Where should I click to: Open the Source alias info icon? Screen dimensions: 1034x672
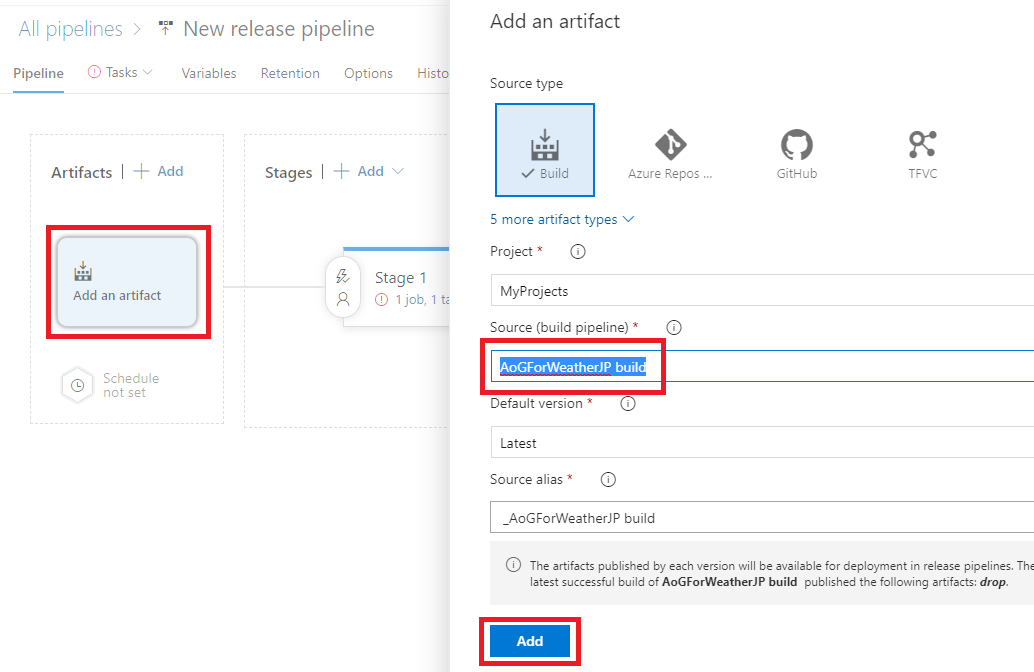click(608, 479)
